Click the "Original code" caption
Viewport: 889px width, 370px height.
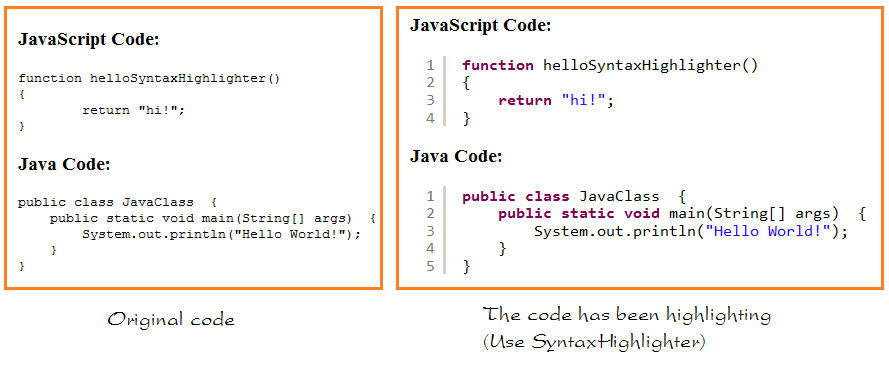tap(171, 319)
